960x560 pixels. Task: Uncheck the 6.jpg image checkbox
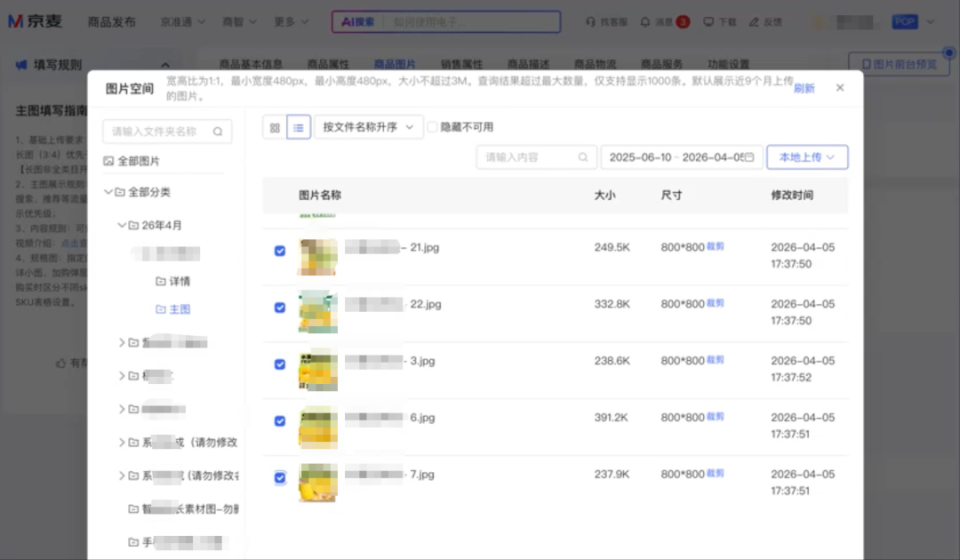280,421
